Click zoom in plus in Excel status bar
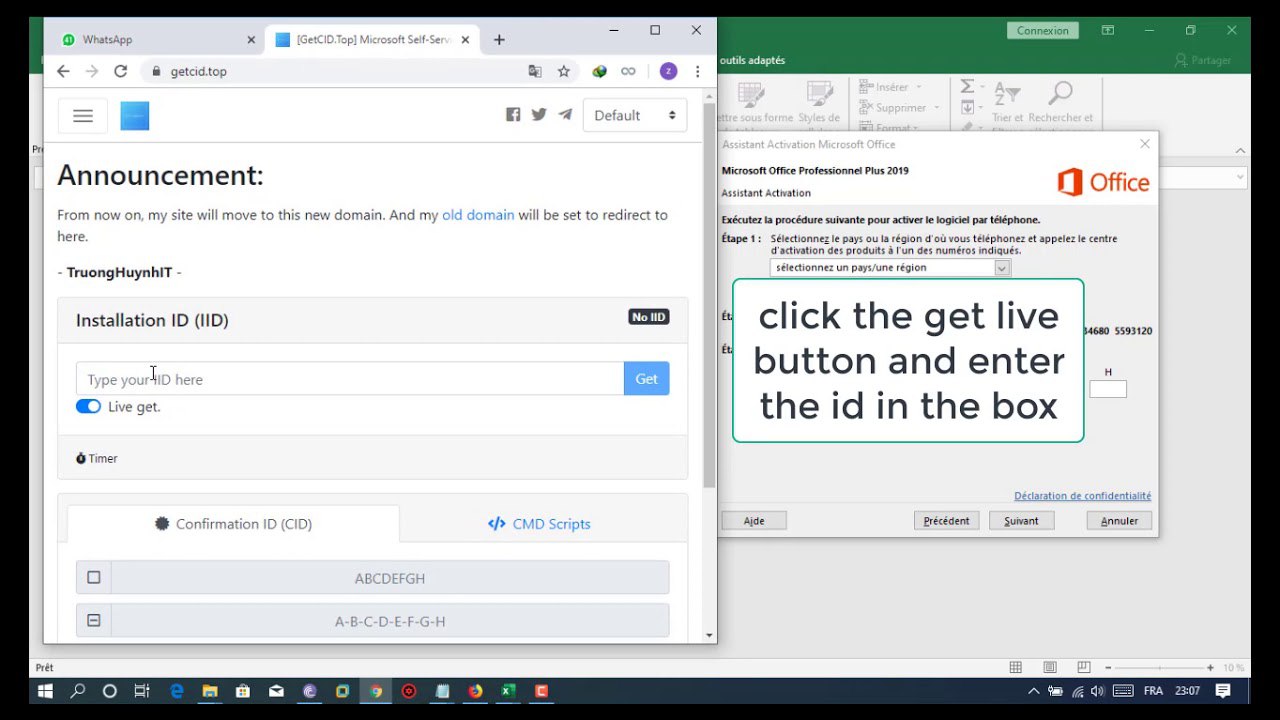This screenshot has width=1280, height=720. coord(1210,667)
